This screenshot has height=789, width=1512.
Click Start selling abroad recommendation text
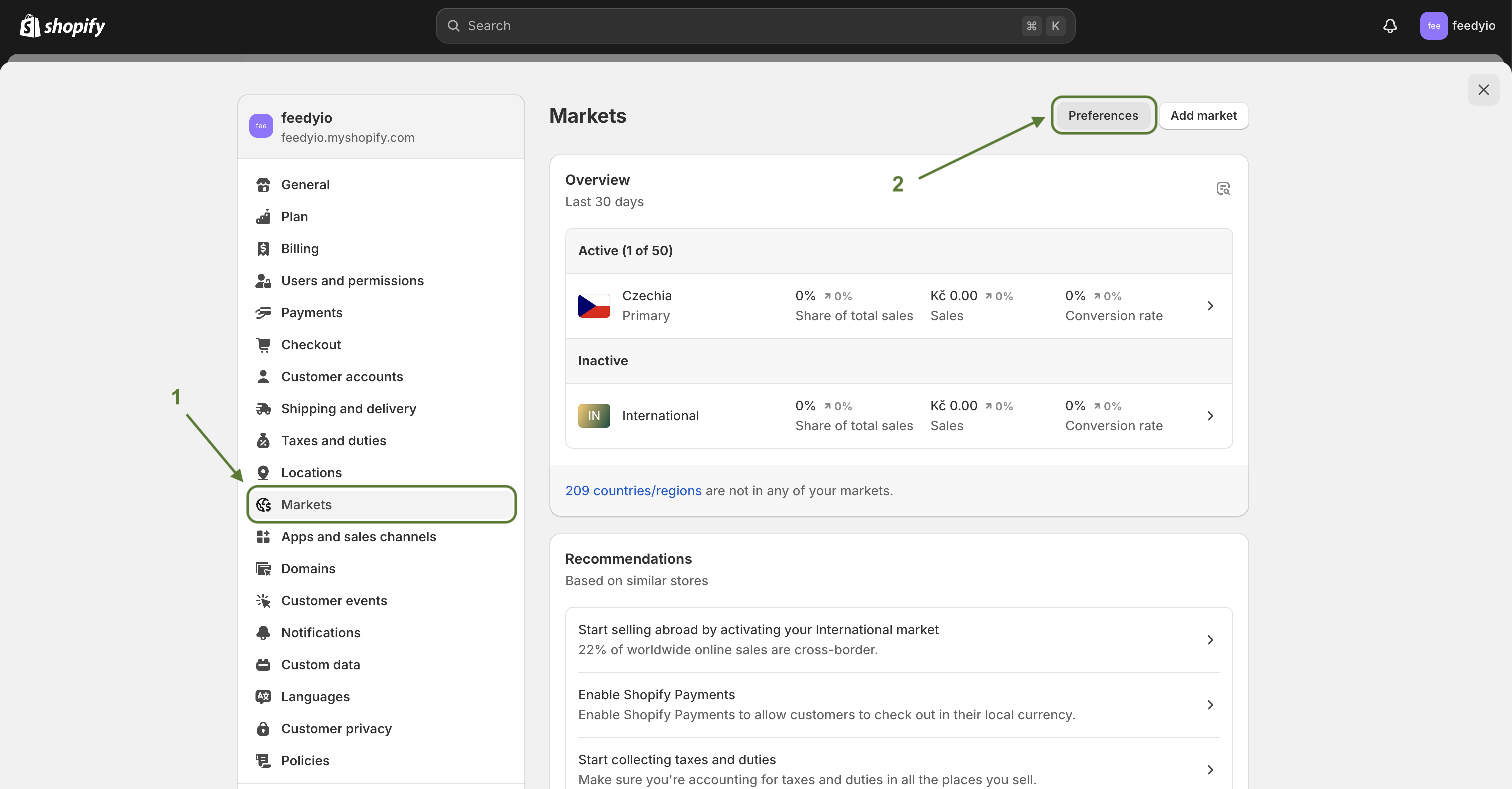click(758, 630)
